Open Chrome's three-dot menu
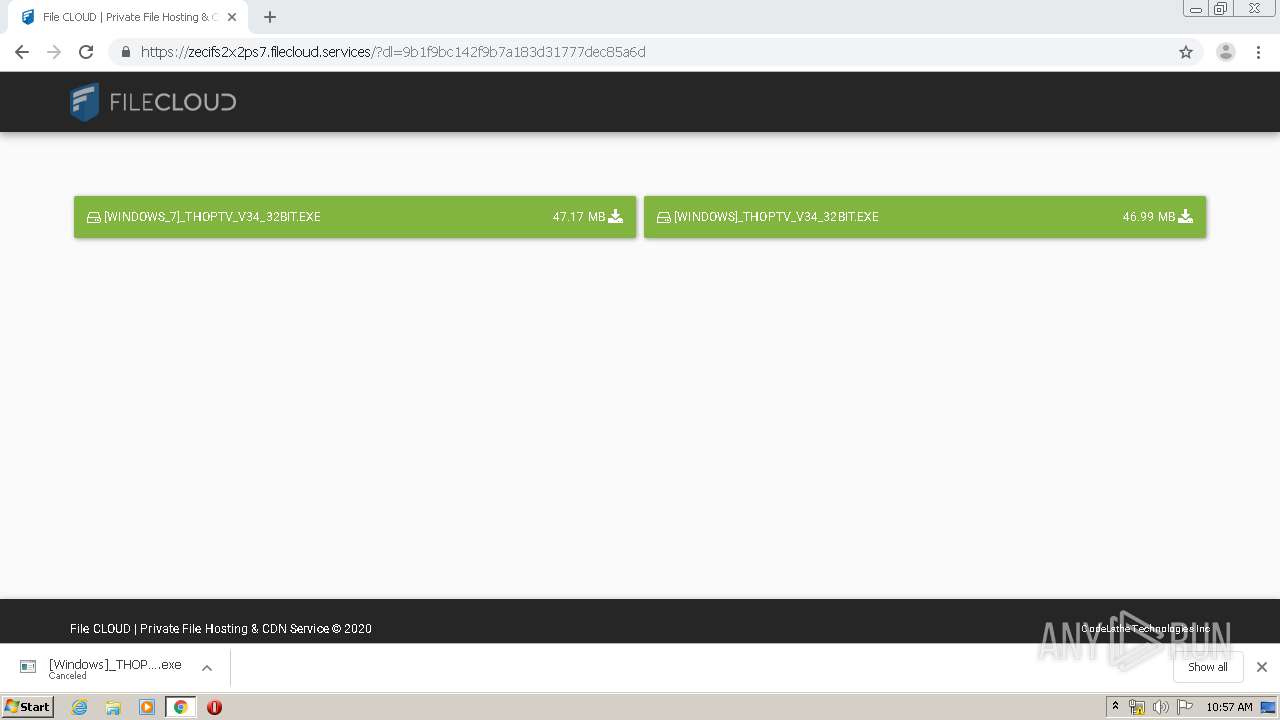This screenshot has height=720, width=1280. (x=1259, y=52)
